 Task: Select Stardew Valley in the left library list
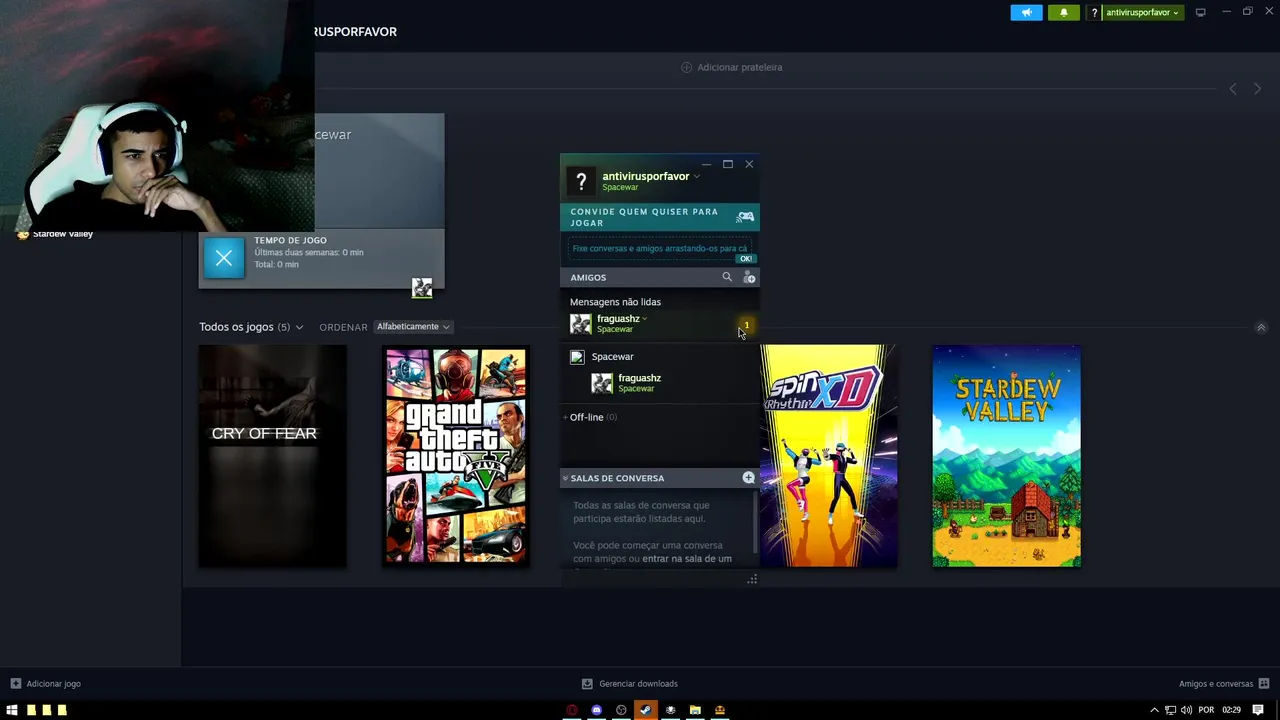(x=62, y=234)
